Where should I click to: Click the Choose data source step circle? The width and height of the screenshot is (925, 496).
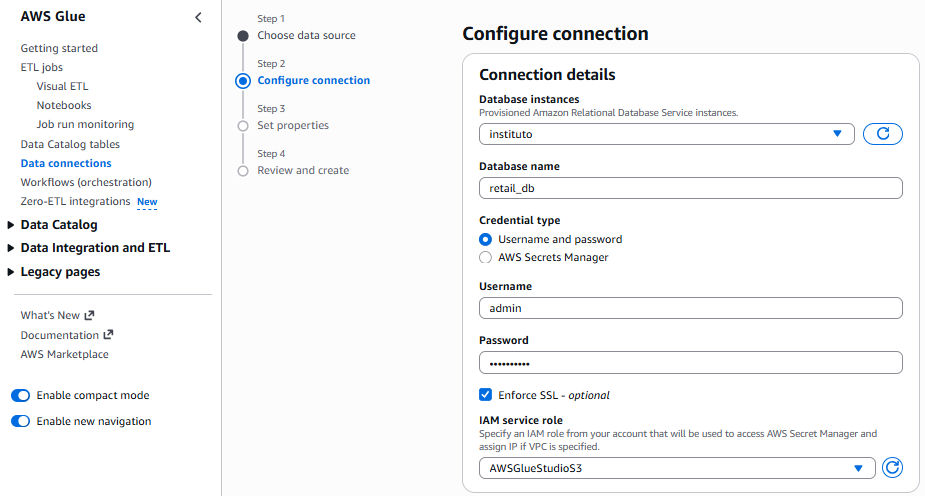(243, 36)
